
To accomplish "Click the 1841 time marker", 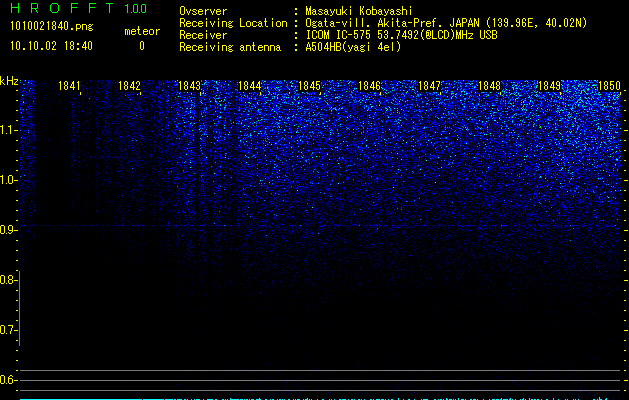I will pyautogui.click(x=69, y=85).
